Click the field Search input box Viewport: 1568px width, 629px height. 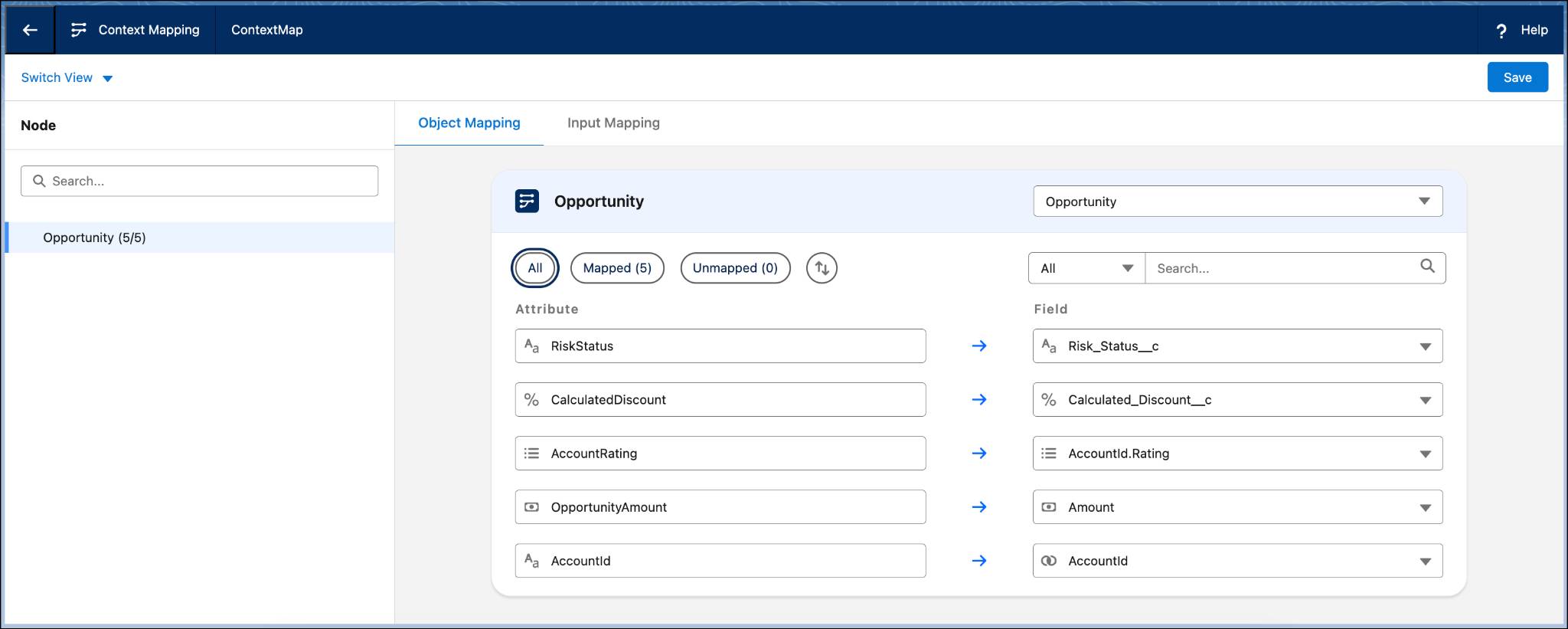[1295, 268]
